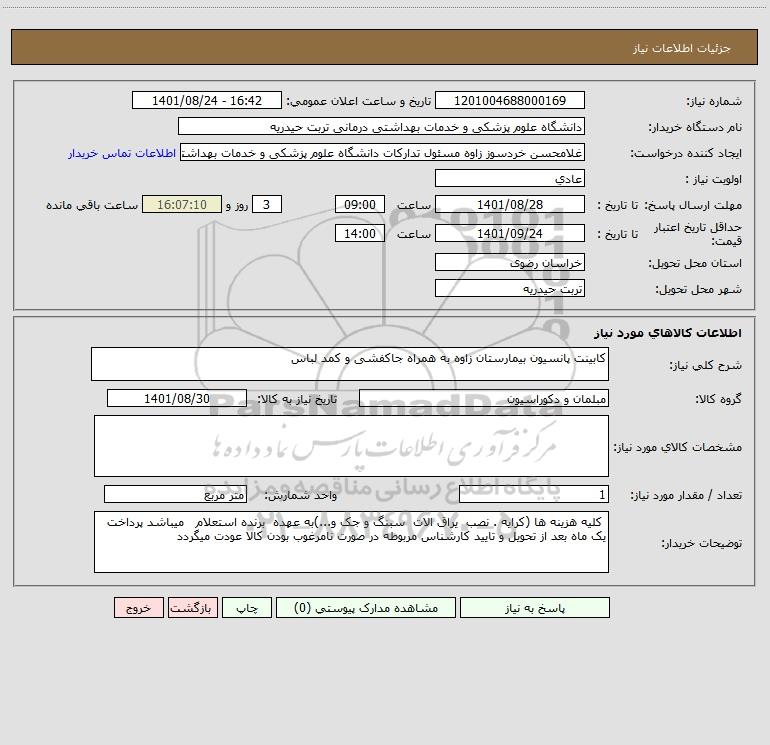770x745 pixels.
Task: Click the چاپ print button
Action: click(247, 608)
